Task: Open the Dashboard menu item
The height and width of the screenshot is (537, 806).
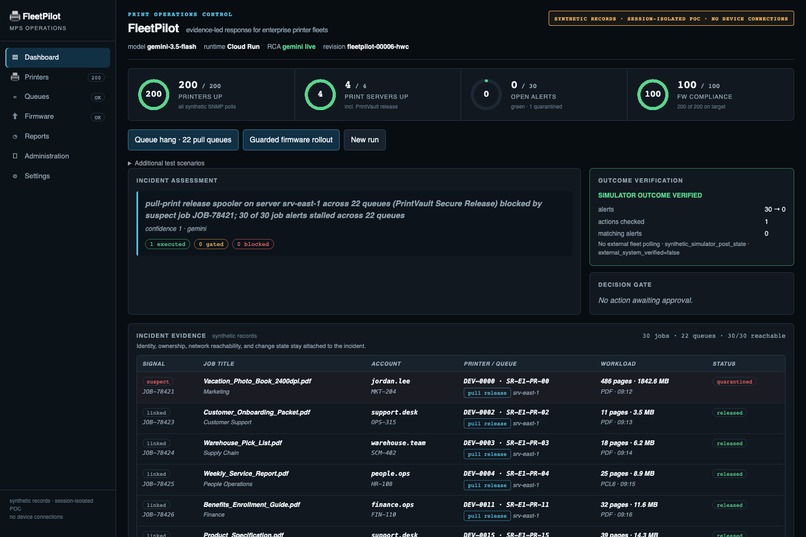Action: [58, 57]
